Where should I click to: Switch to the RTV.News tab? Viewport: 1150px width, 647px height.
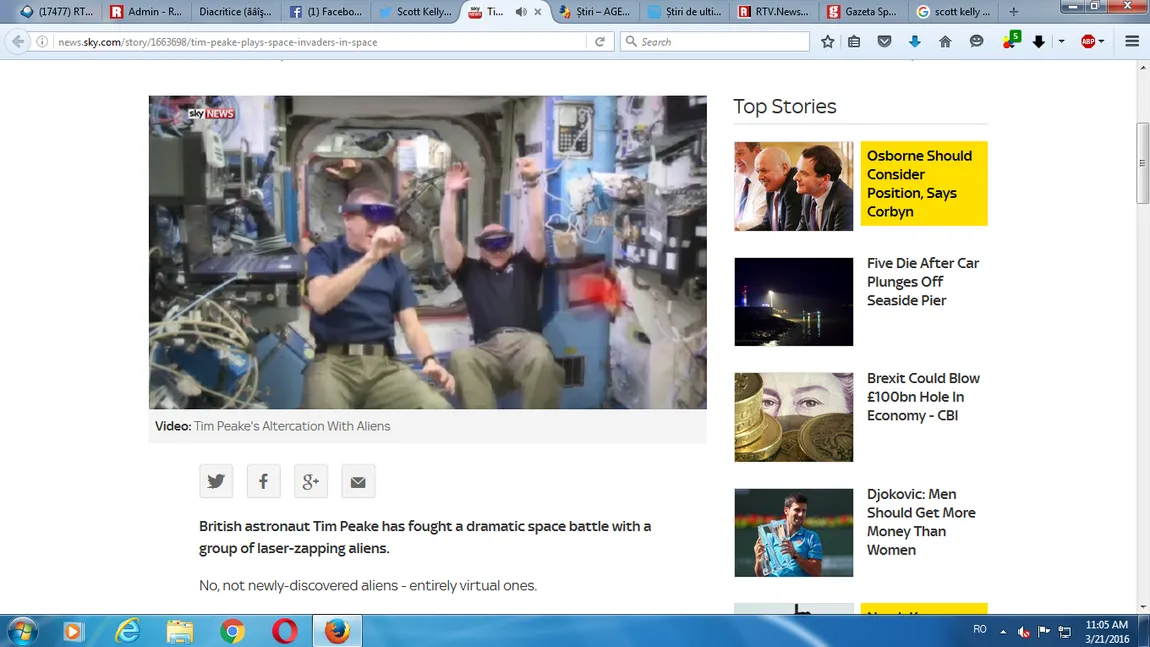click(774, 12)
